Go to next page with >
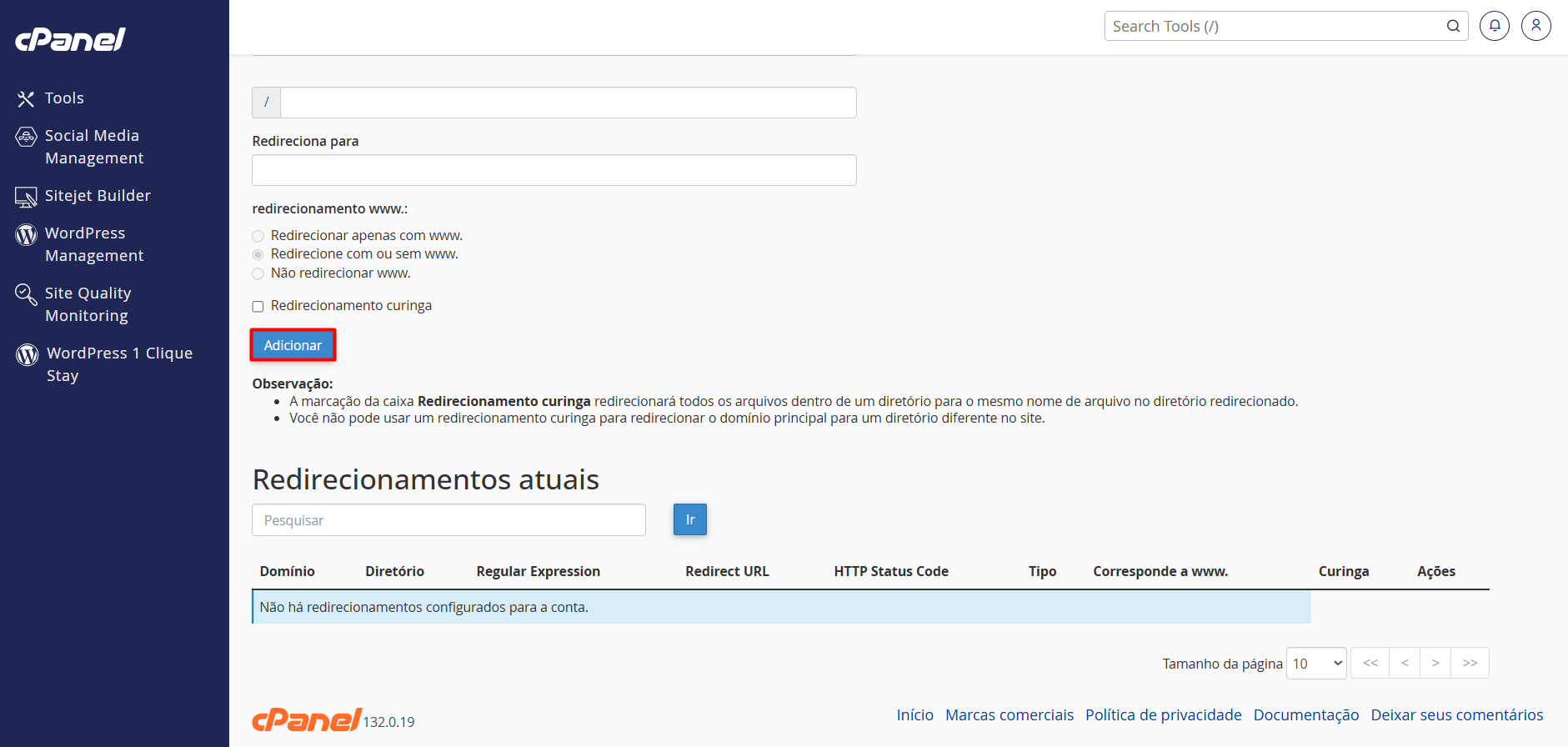 coord(1435,663)
